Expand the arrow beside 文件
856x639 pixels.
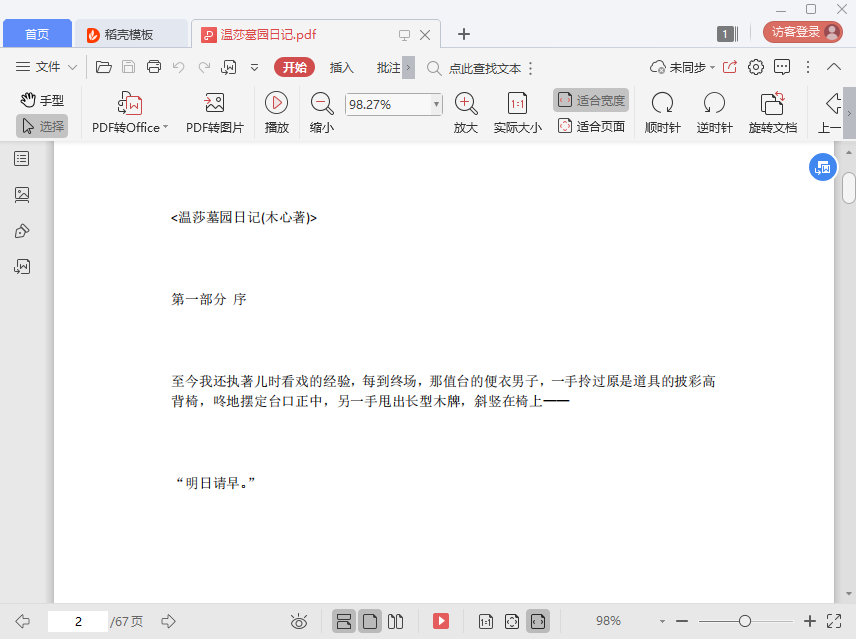(72, 68)
